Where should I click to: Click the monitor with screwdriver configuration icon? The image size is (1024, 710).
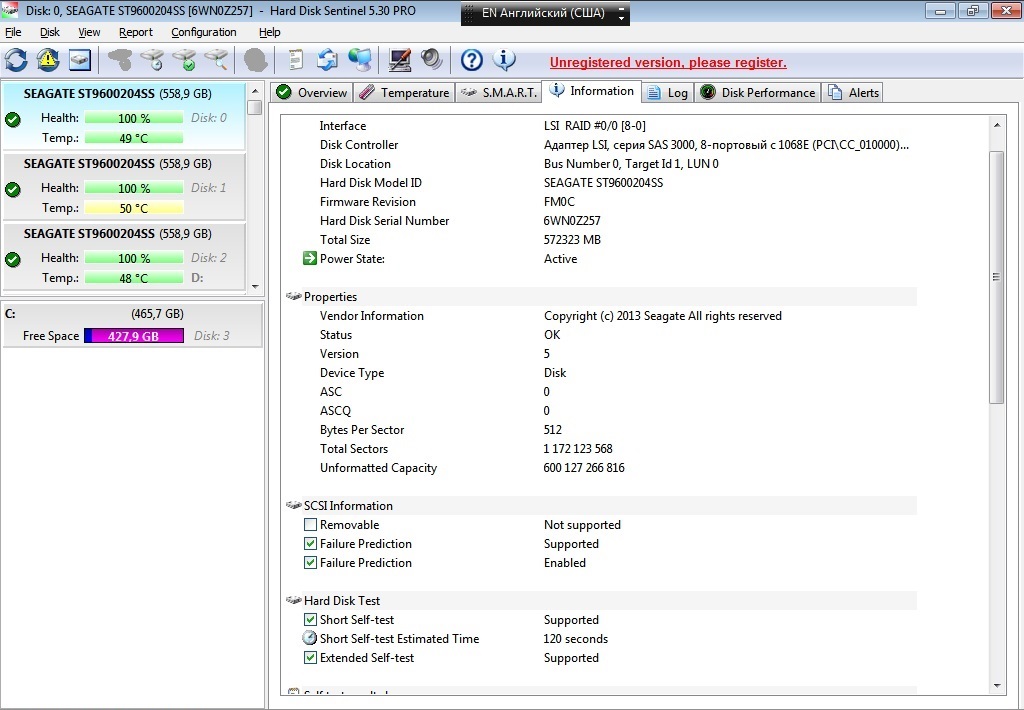[399, 60]
